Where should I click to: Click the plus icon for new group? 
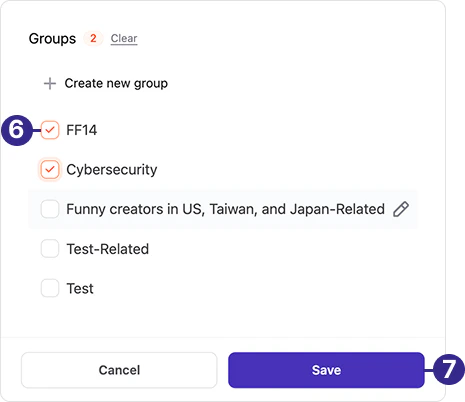pyautogui.click(x=50, y=83)
